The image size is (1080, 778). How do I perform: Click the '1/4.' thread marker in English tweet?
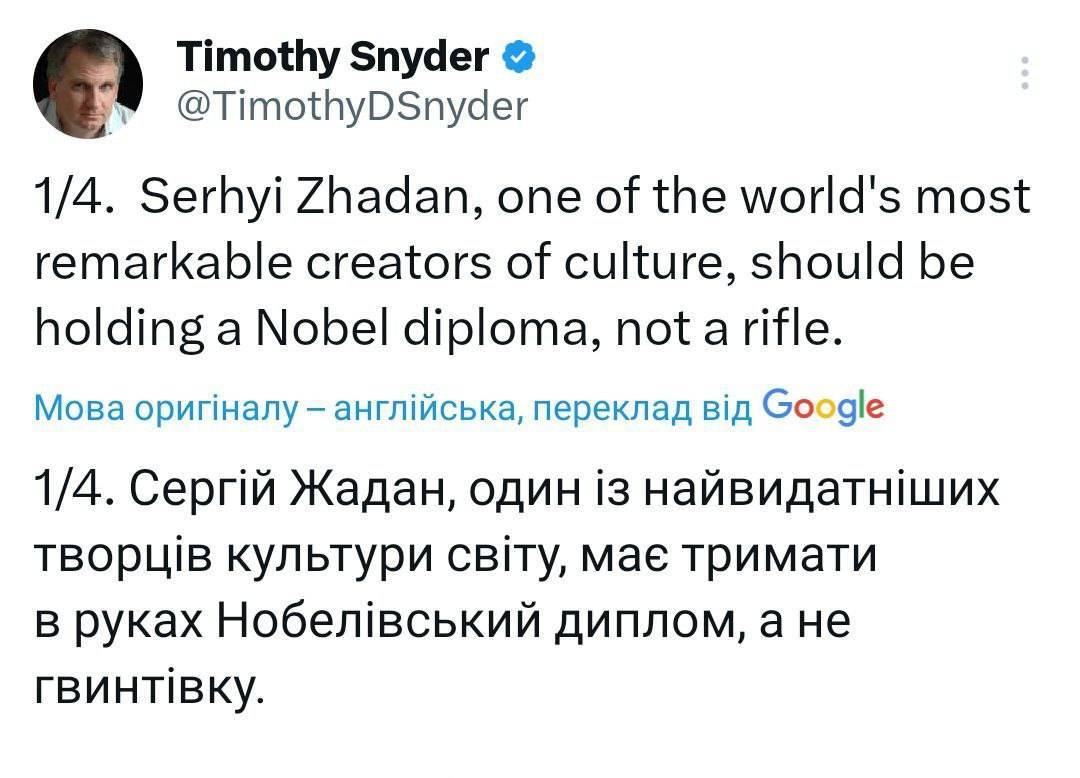74,197
